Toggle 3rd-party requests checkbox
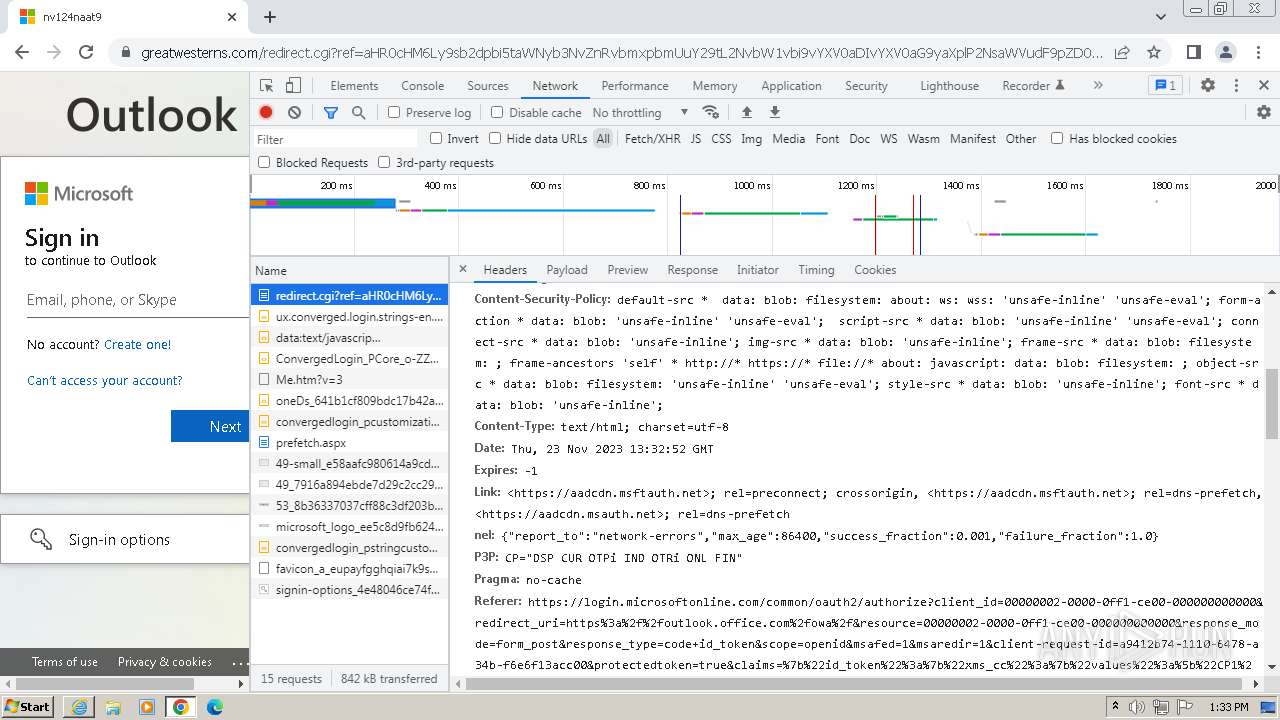1280x720 pixels. point(384,162)
